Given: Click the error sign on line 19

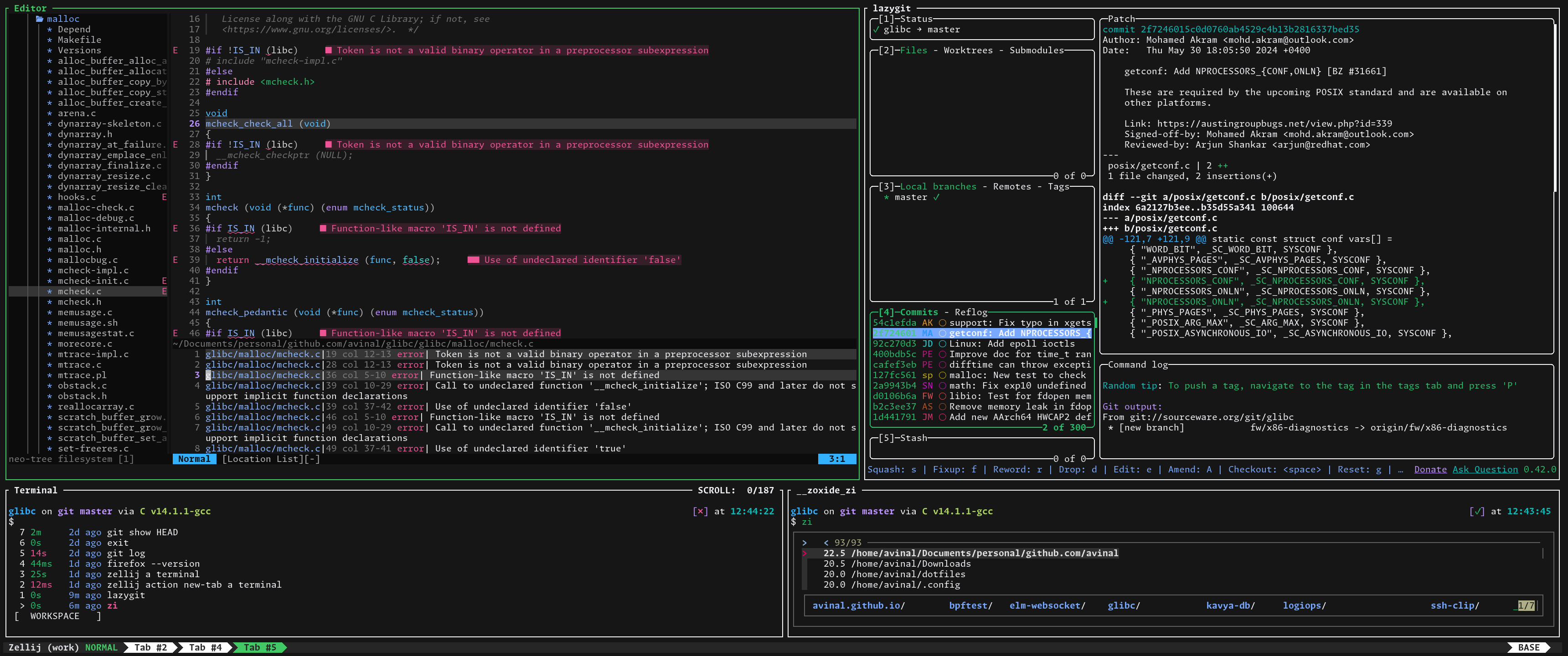Looking at the screenshot, I should pyautogui.click(x=175, y=51).
